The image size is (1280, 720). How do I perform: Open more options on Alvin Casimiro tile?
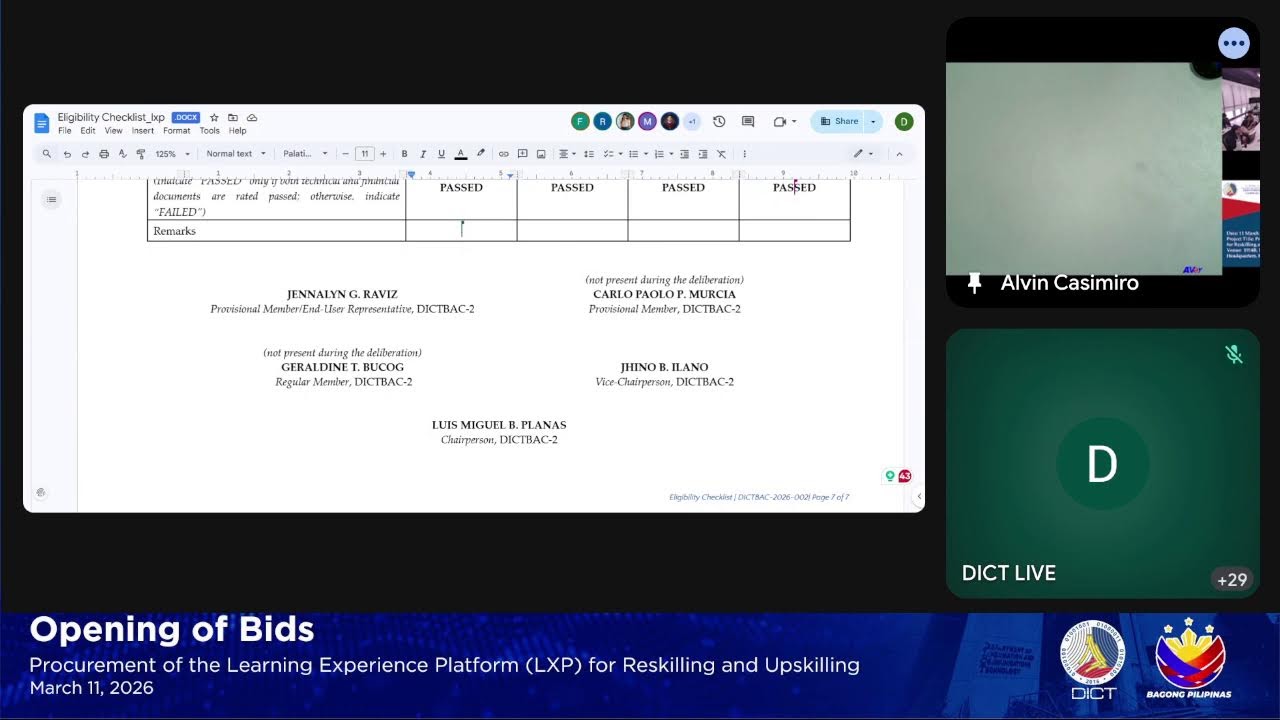(1234, 43)
